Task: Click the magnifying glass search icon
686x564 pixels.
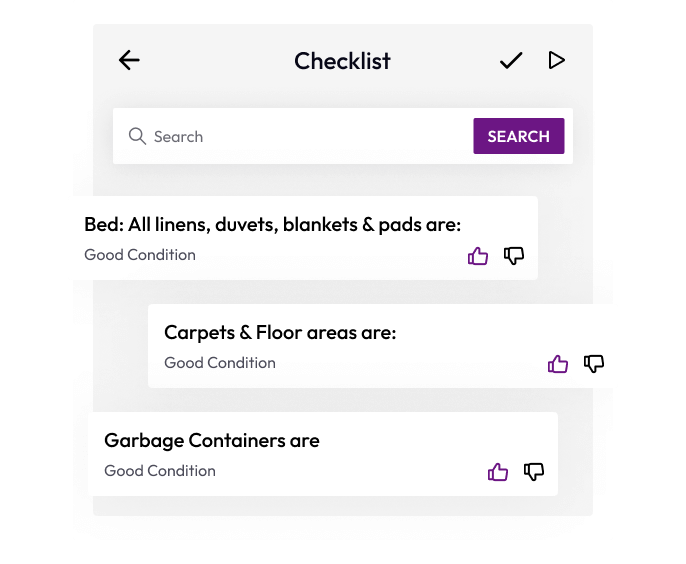Action: click(137, 136)
